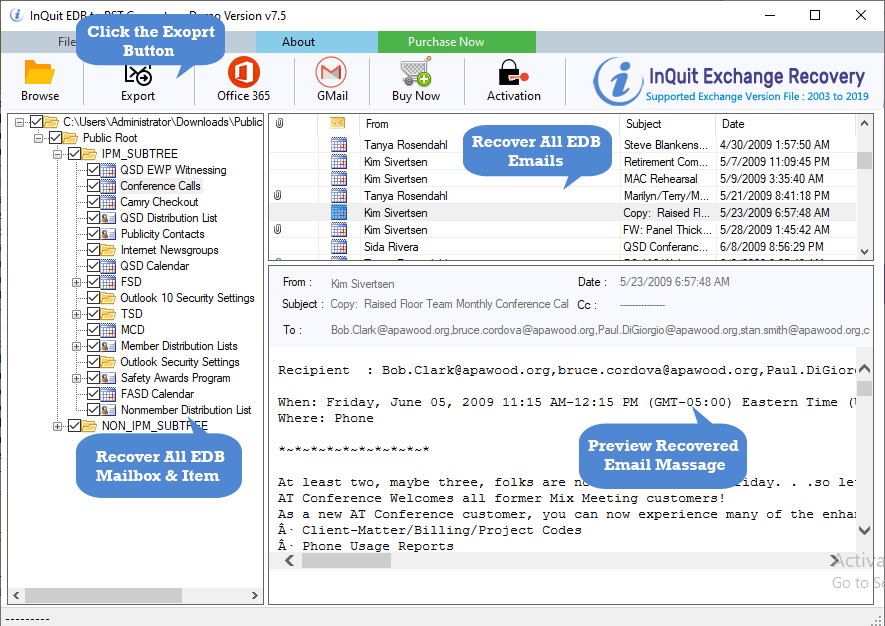Image resolution: width=885 pixels, height=626 pixels.
Task: Open the Activation lock icon
Action: coord(513,73)
